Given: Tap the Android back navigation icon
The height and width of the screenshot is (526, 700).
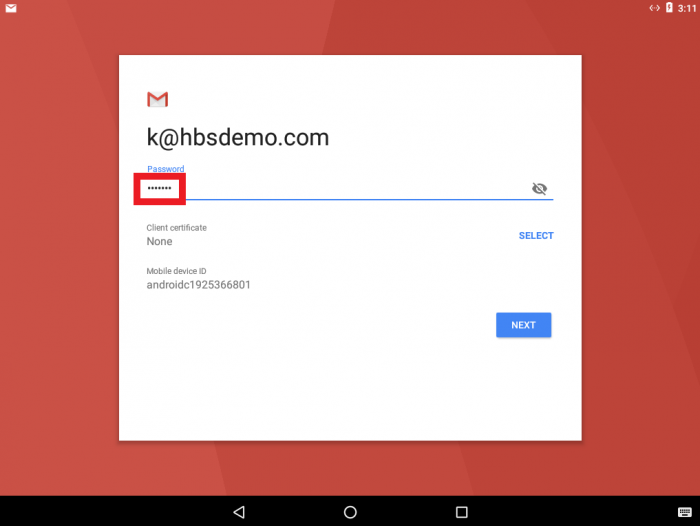Looking at the screenshot, I should 239,512.
